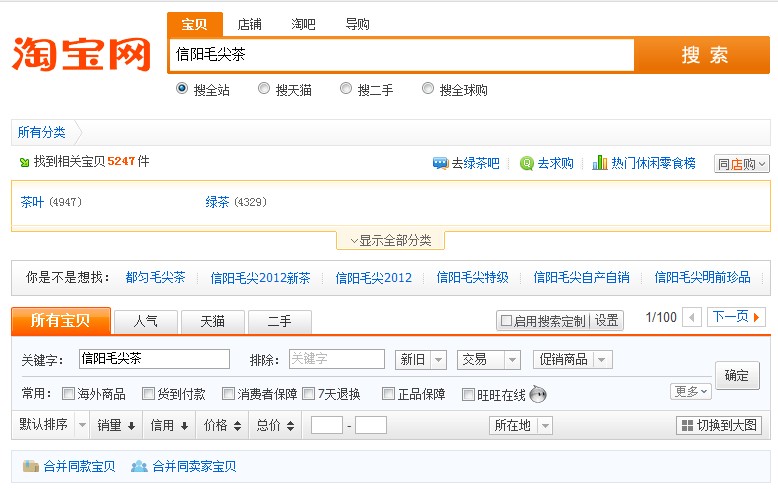Click the previous page arrow icon
This screenshot has width=778, height=489.
pyautogui.click(x=692, y=317)
